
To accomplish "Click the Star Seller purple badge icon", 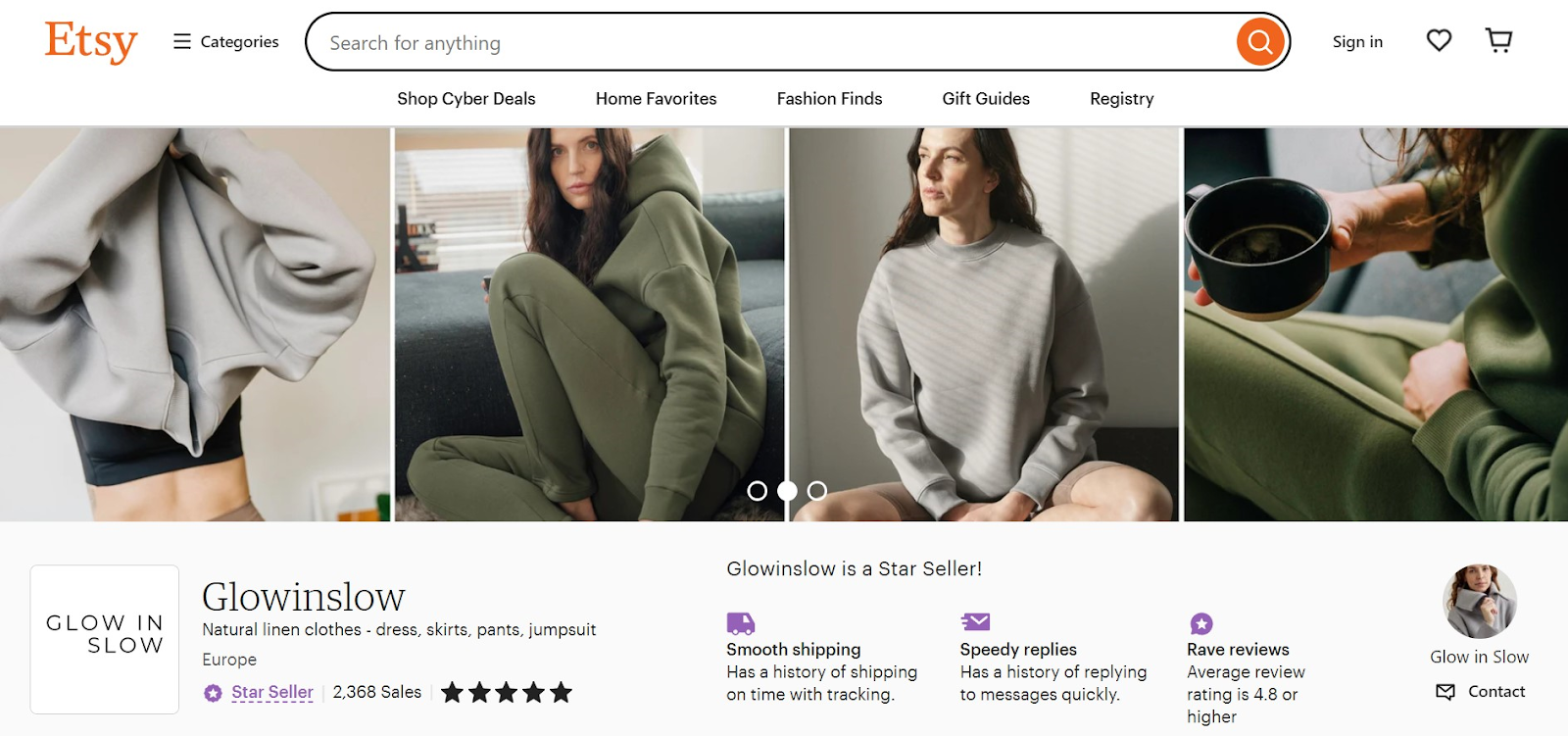I will [212, 692].
